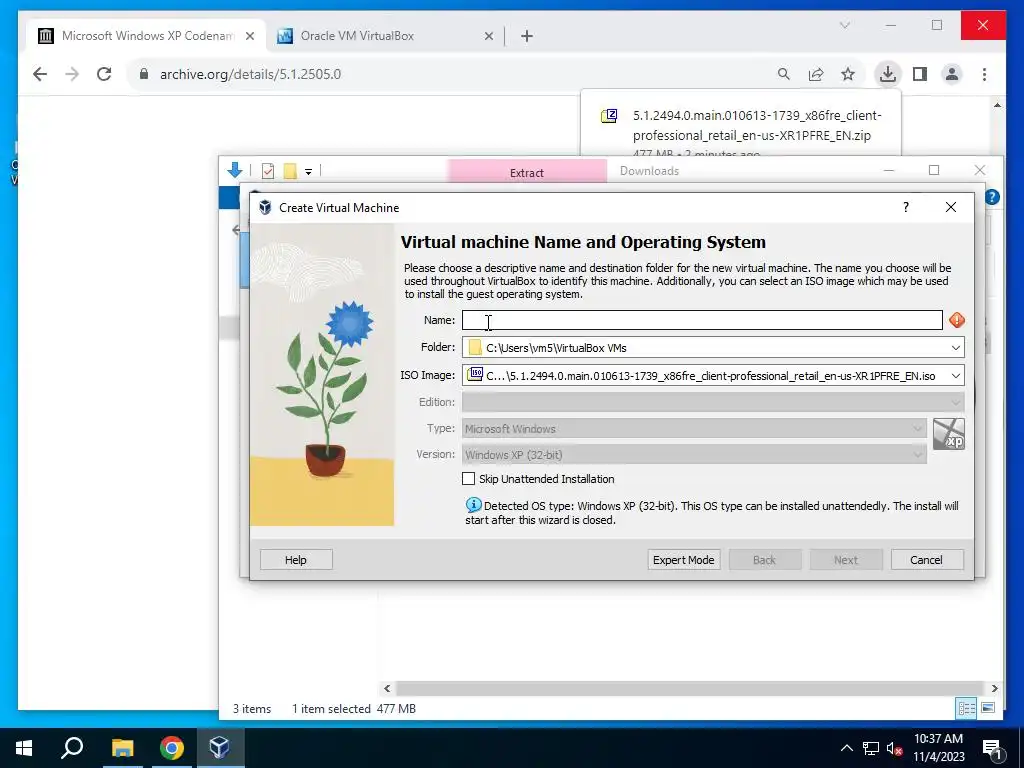The height and width of the screenshot is (768, 1024).
Task: Switch to Expert Mode
Action: [684, 560]
